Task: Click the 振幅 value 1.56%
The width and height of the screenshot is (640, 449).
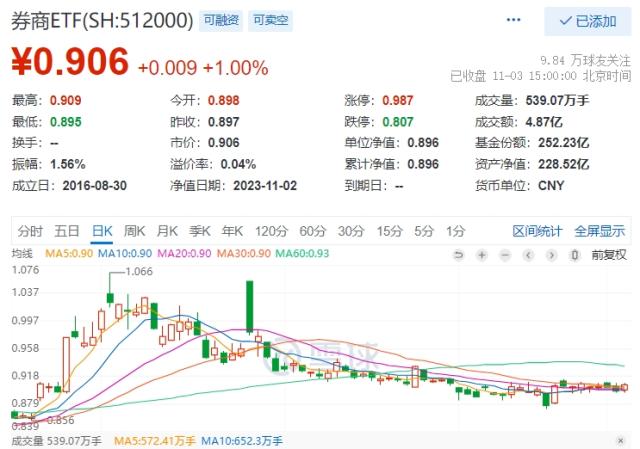Action: tap(68, 164)
